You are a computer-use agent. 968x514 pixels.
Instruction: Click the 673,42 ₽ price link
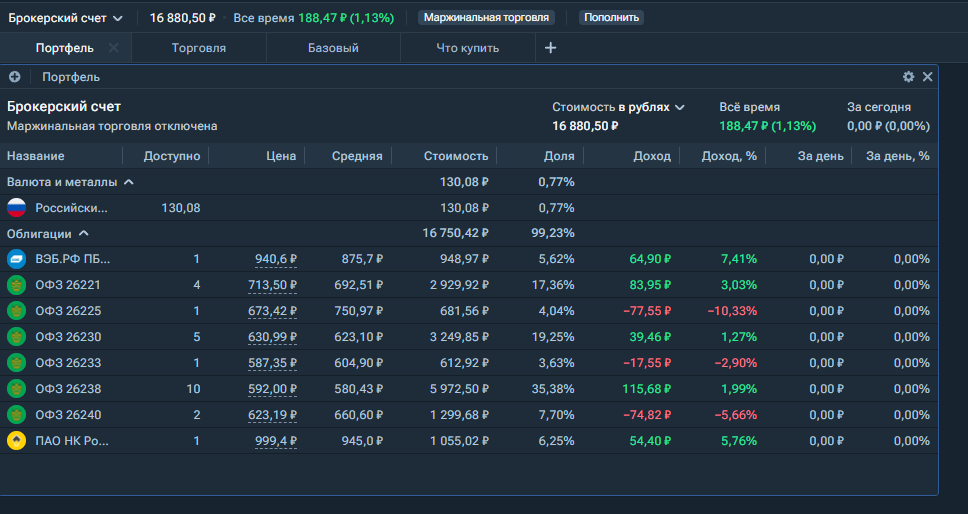pyautogui.click(x=272, y=311)
